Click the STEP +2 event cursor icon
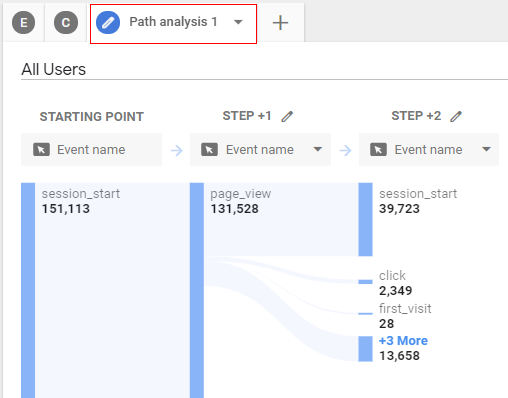The width and height of the screenshot is (508, 398). pyautogui.click(x=378, y=150)
